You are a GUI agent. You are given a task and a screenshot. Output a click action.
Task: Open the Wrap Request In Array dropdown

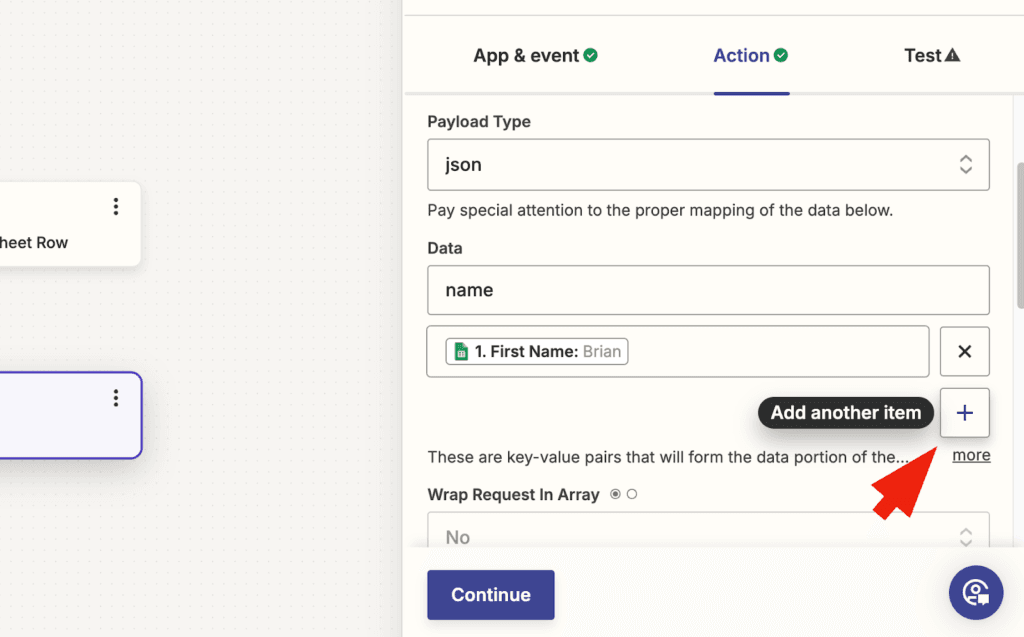(x=708, y=537)
